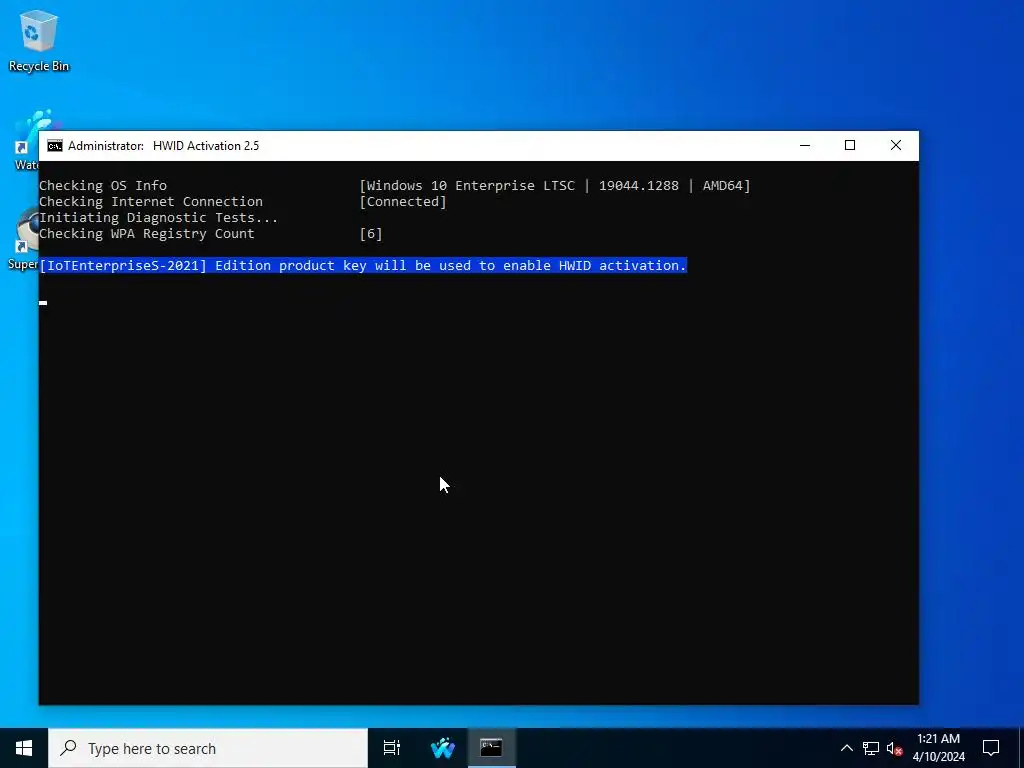Viewport: 1024px width, 768px height.
Task: Click the '[Connected]' status text
Action: tap(403, 202)
